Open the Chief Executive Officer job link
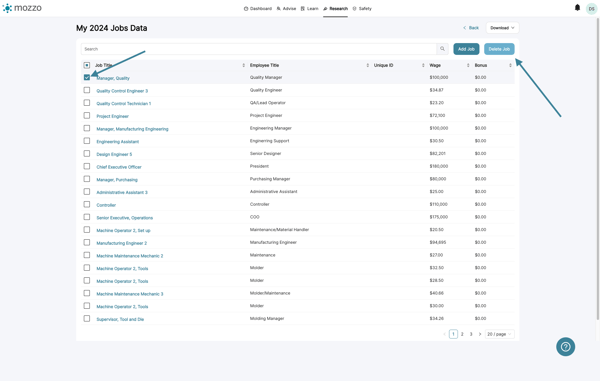Image resolution: width=600 pixels, height=381 pixels. tap(119, 167)
